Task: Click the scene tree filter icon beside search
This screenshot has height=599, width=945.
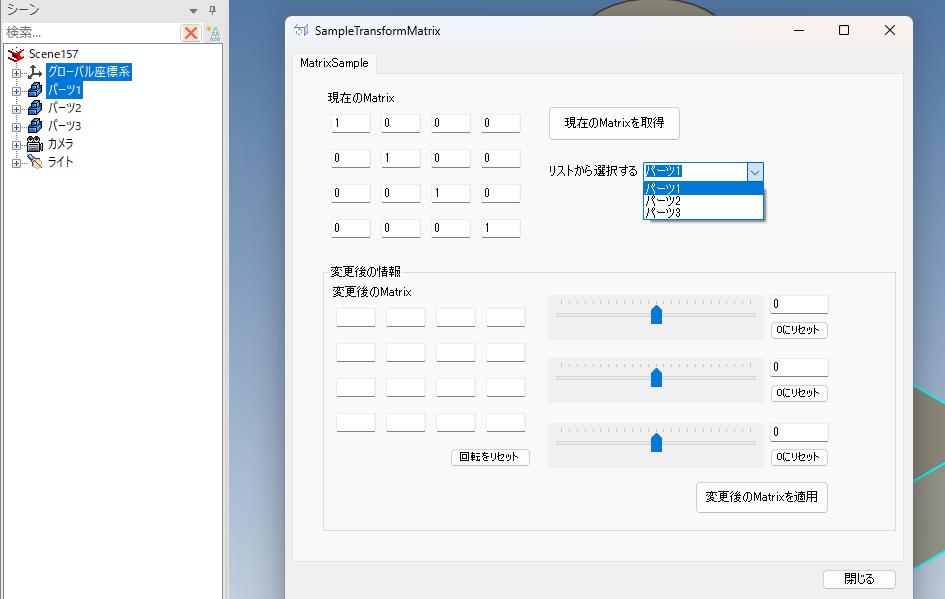Action: click(212, 33)
